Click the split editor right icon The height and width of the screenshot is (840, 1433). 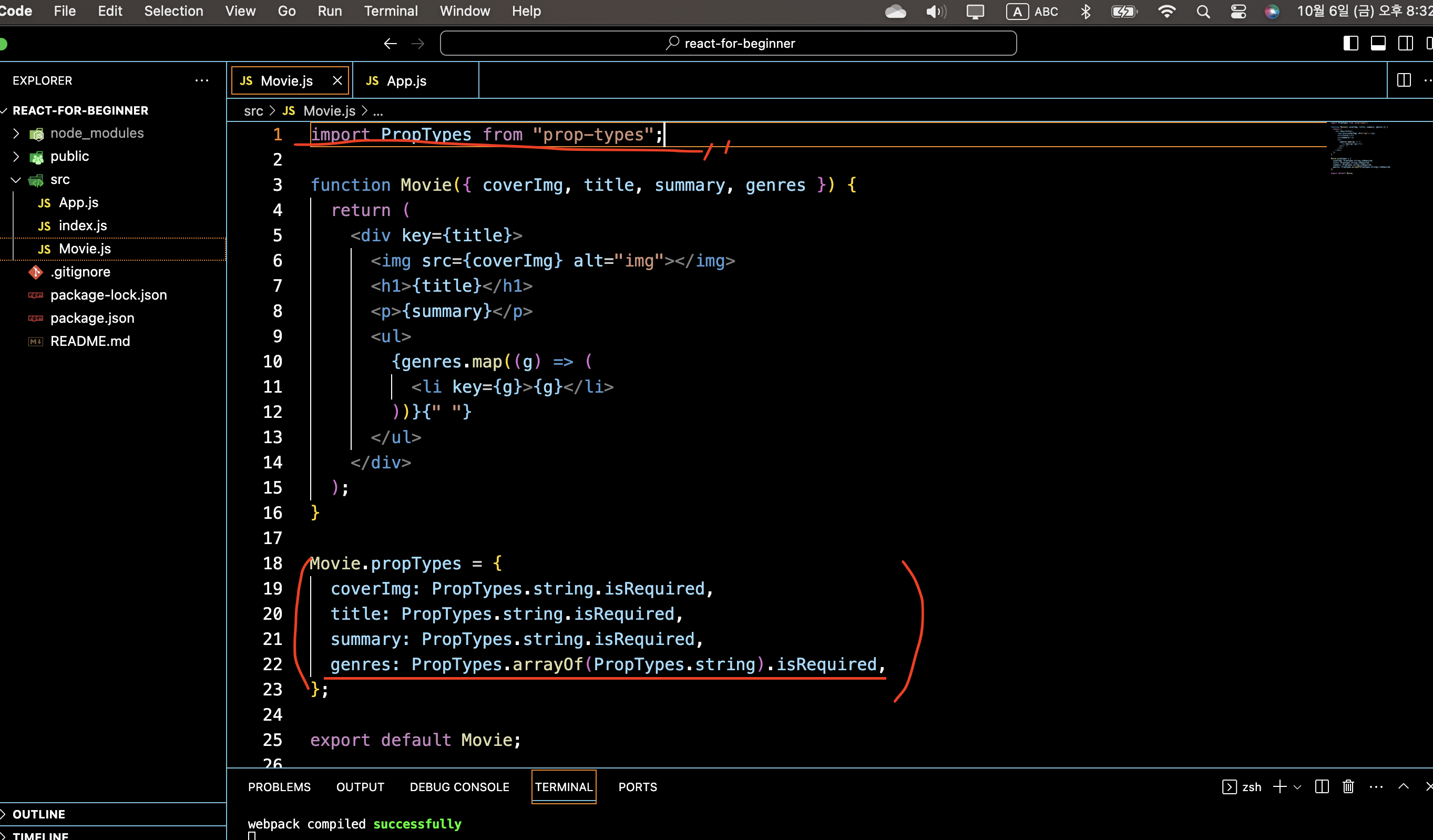[x=1404, y=80]
